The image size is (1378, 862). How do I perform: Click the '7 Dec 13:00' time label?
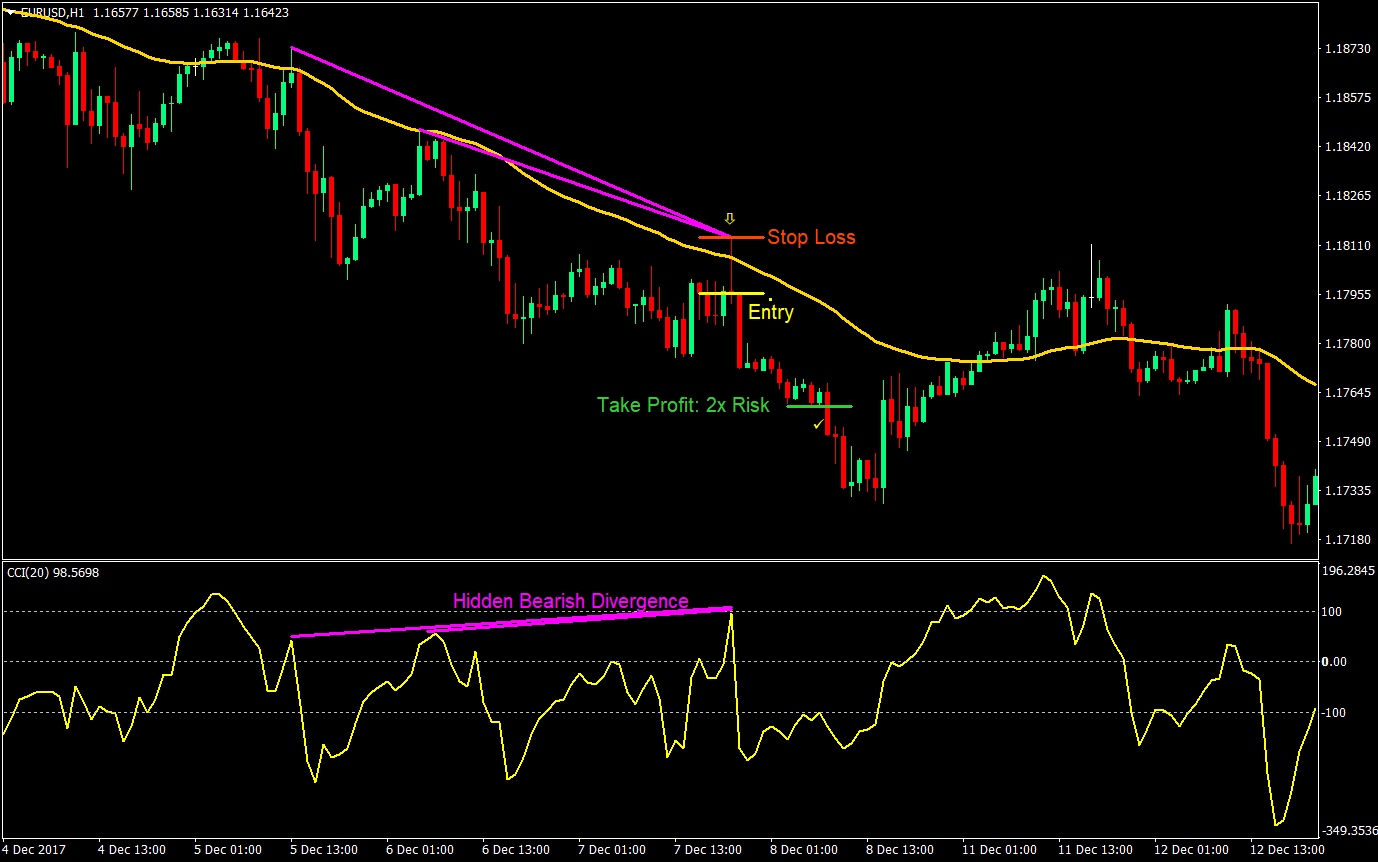click(708, 850)
